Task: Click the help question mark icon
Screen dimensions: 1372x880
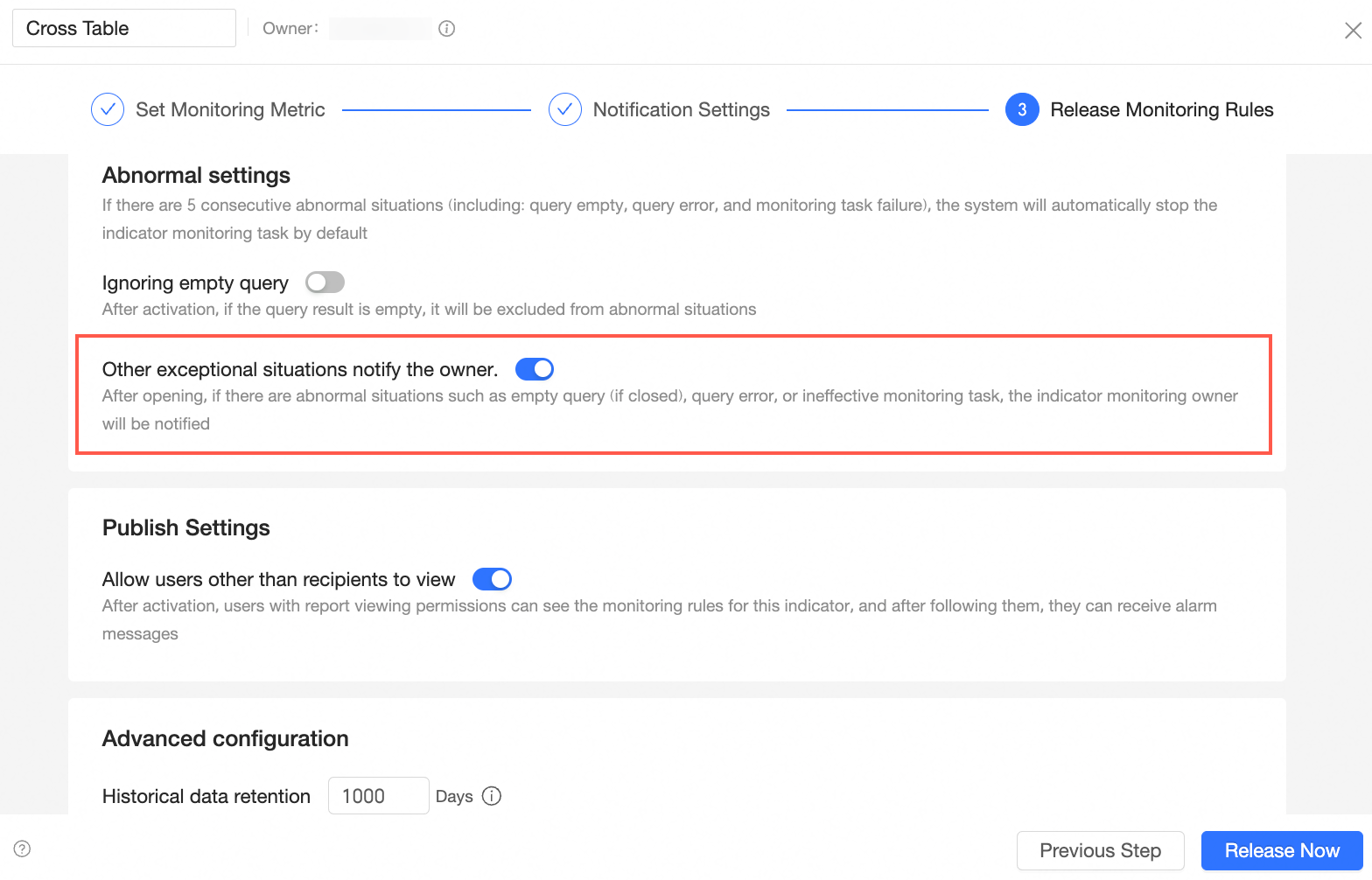Action: (x=23, y=849)
